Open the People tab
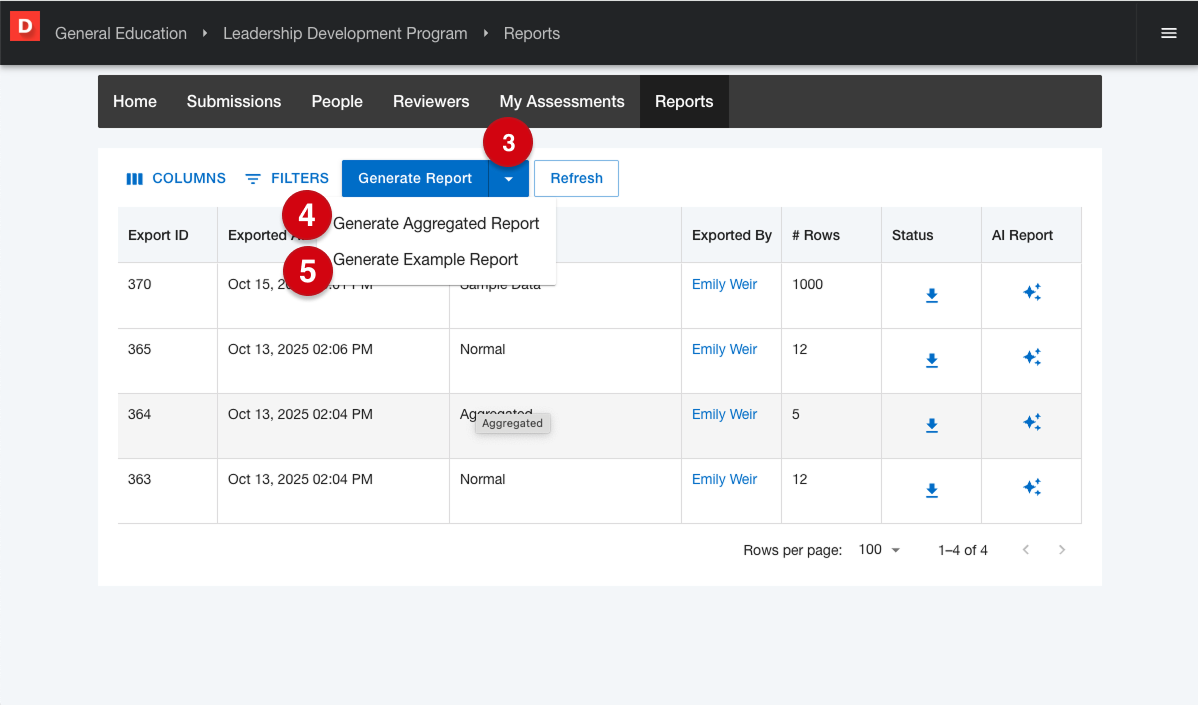 pos(337,102)
